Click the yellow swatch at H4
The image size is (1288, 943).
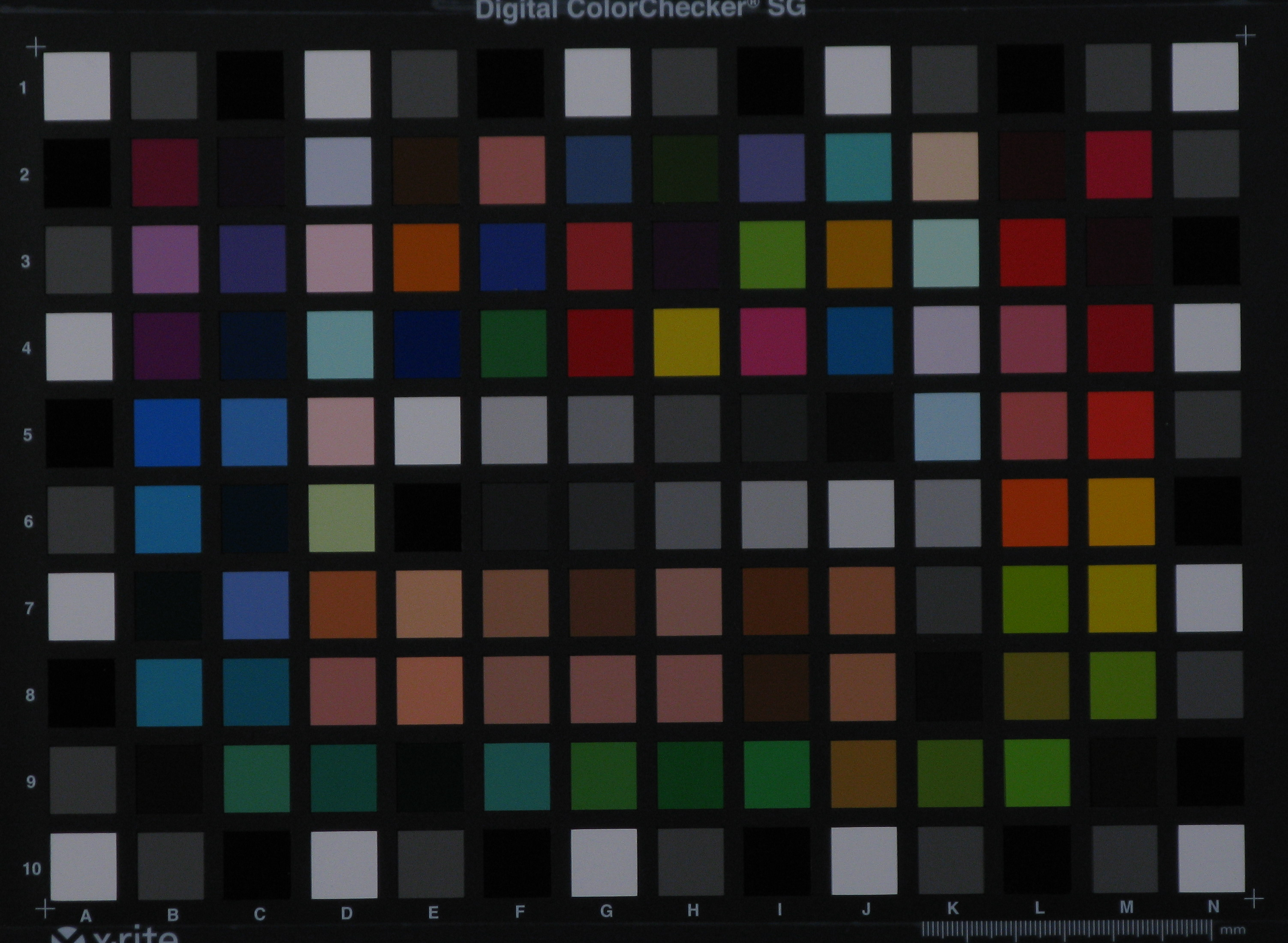click(x=686, y=342)
